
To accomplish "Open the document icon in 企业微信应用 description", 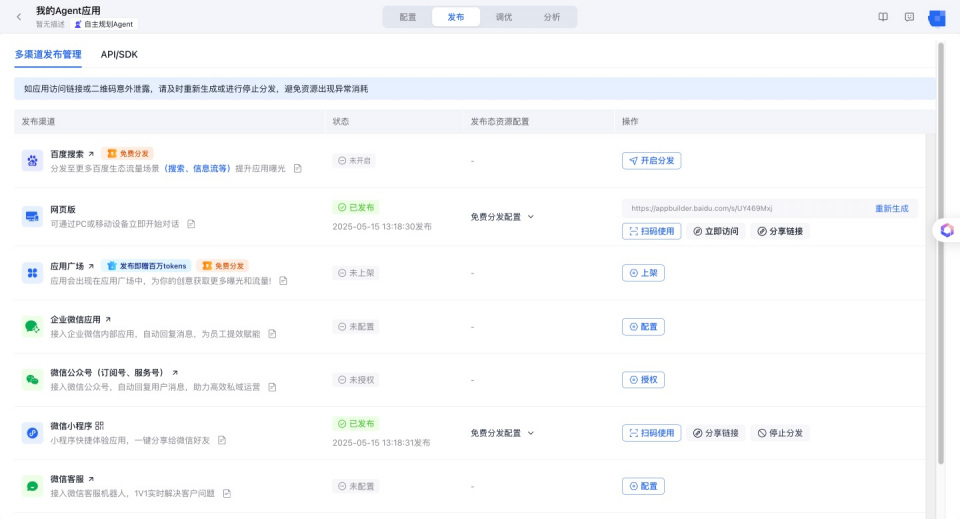I will coord(272,334).
